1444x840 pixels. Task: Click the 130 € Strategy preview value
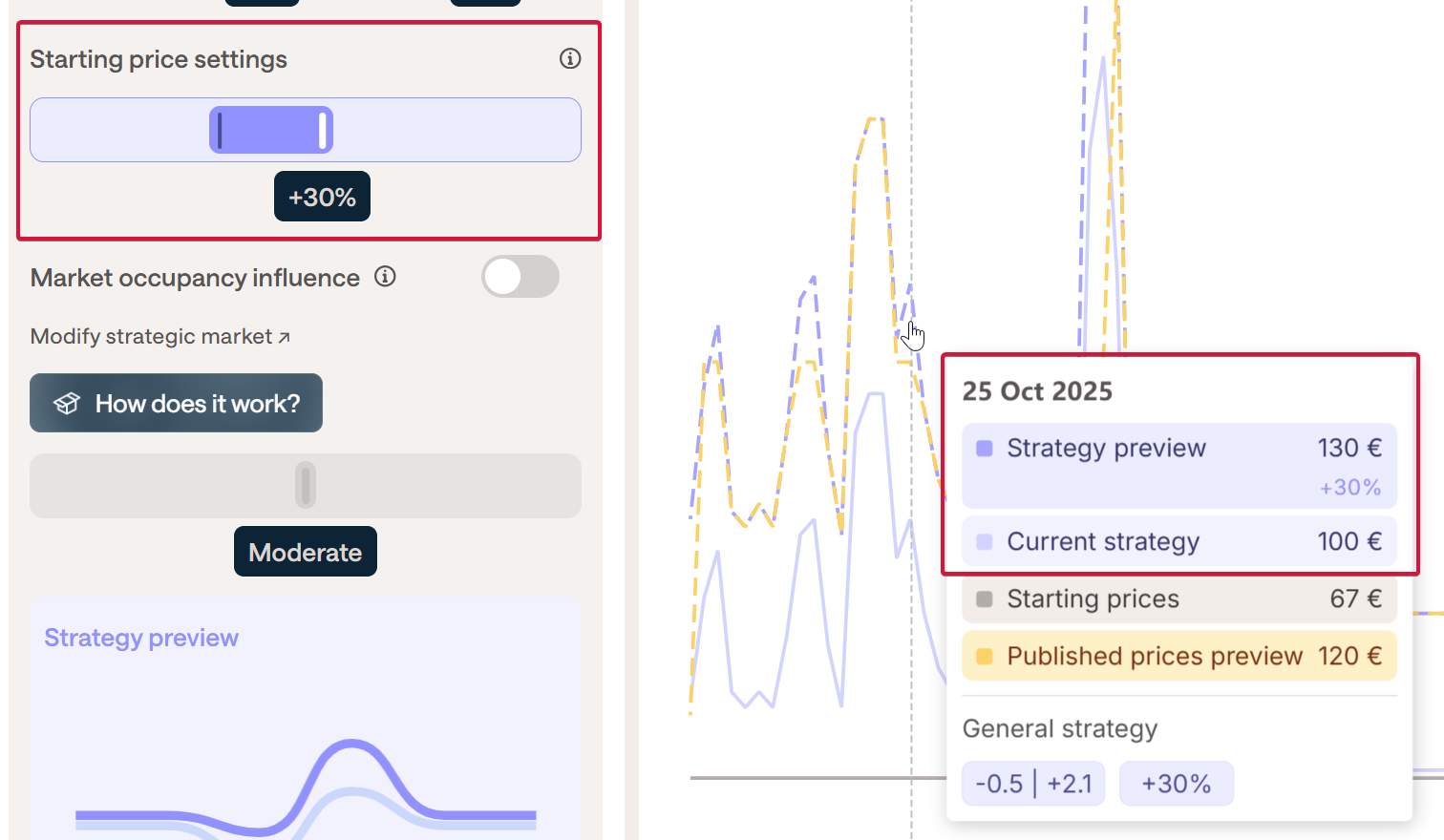click(x=1349, y=449)
